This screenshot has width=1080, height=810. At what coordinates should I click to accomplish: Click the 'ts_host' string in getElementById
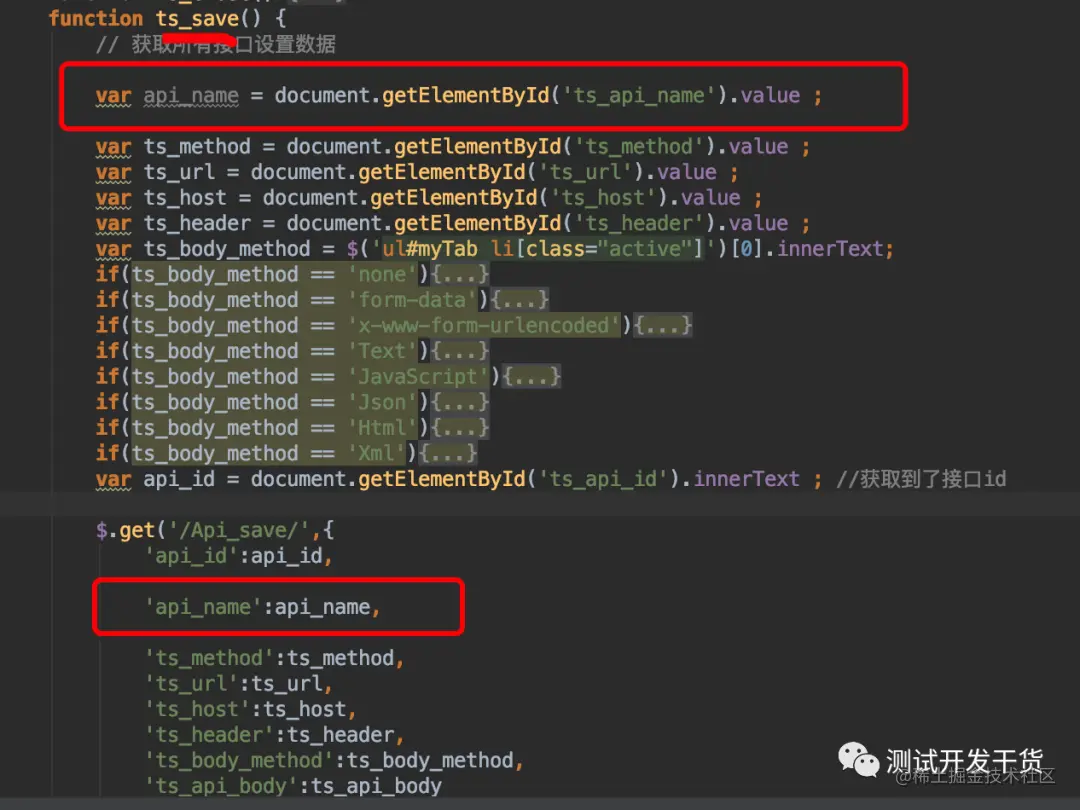coord(603,198)
